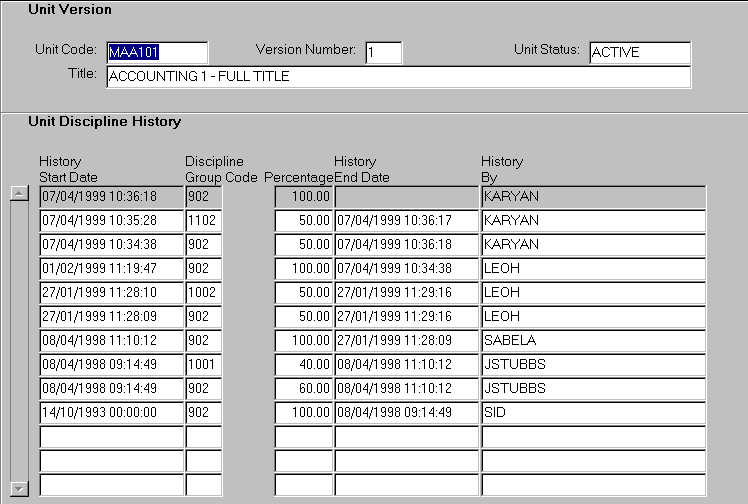The image size is (748, 504).
Task: Click the 100.00 percentage in the first row
Action: coord(303,197)
